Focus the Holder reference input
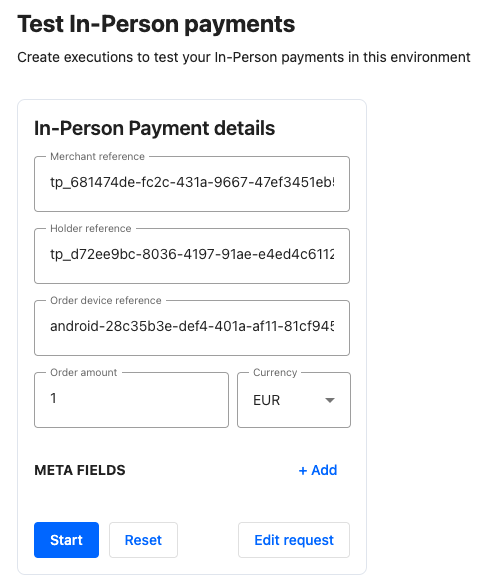The width and height of the screenshot is (480, 588). 192,256
